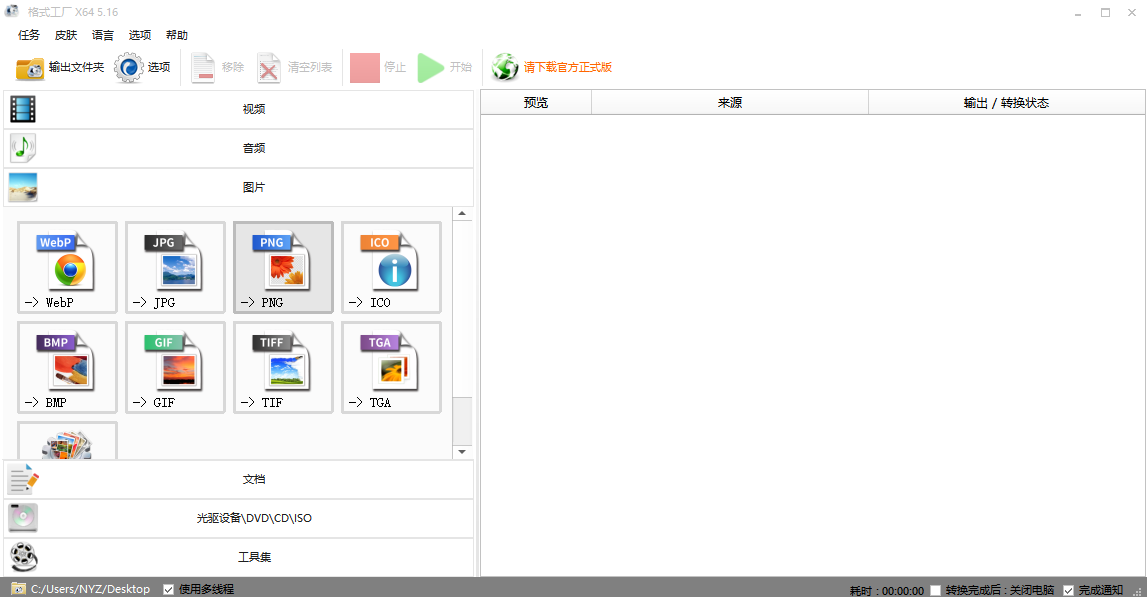Select the ICO format icon
Viewport: 1147px width, 597px height.
(x=392, y=267)
